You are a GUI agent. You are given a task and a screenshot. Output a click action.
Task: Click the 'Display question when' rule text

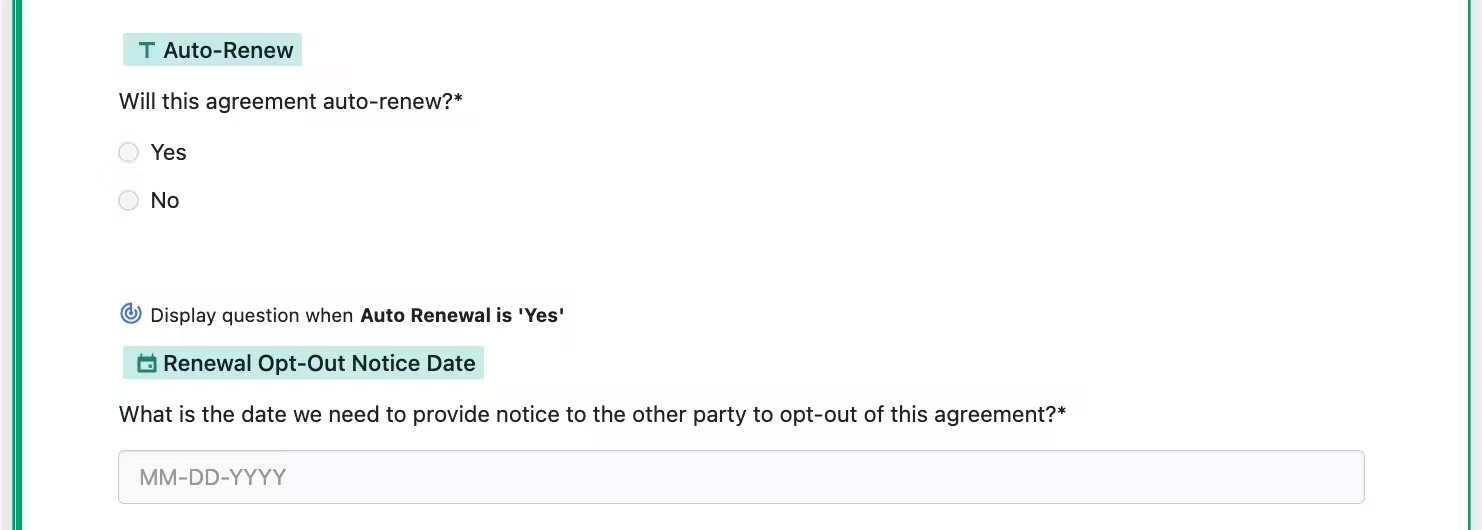click(252, 315)
